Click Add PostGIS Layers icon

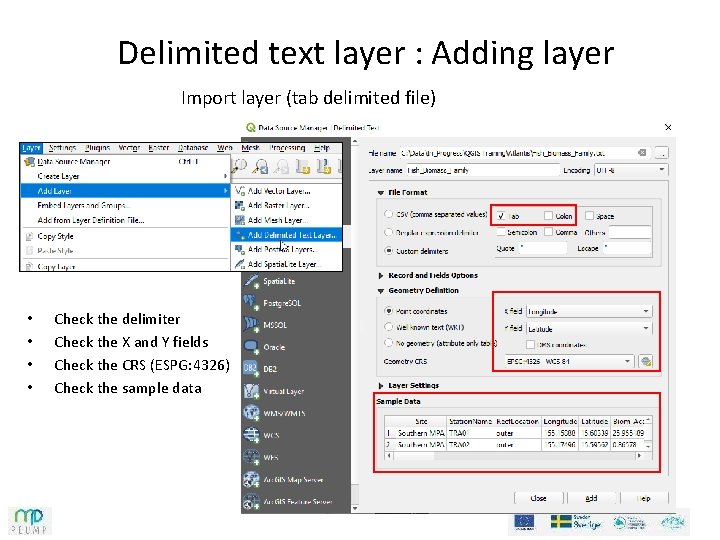point(240,249)
